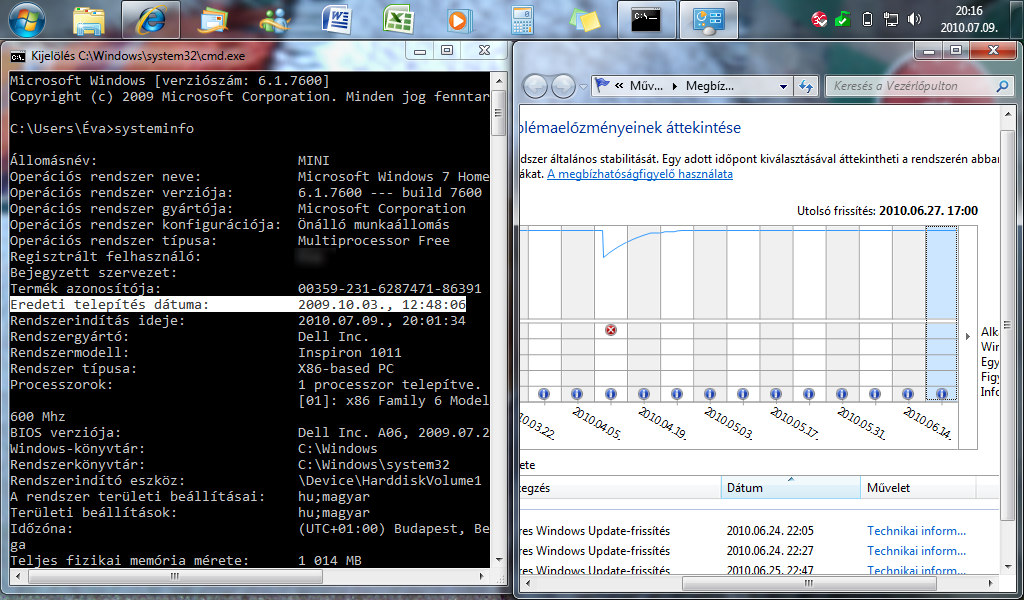The width and height of the screenshot is (1024, 600).
Task: Open Internet Explorer from the taskbar
Action: [x=150, y=19]
